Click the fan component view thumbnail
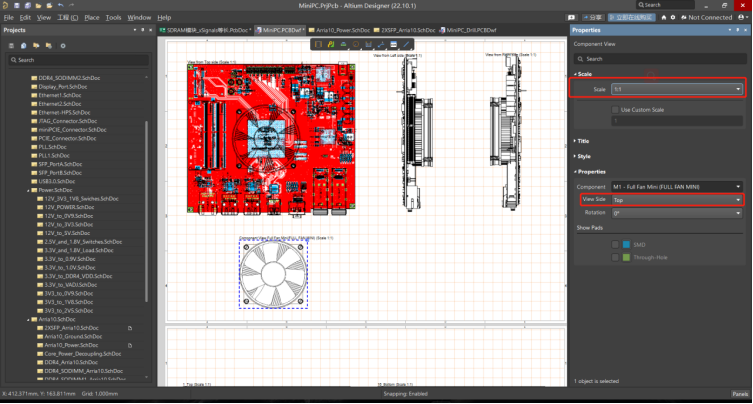 tap(272, 273)
